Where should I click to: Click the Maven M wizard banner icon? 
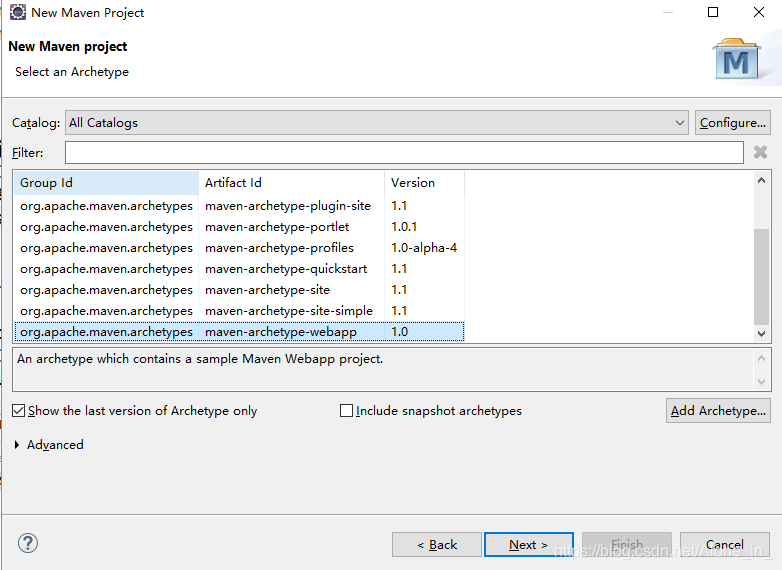coord(736,60)
